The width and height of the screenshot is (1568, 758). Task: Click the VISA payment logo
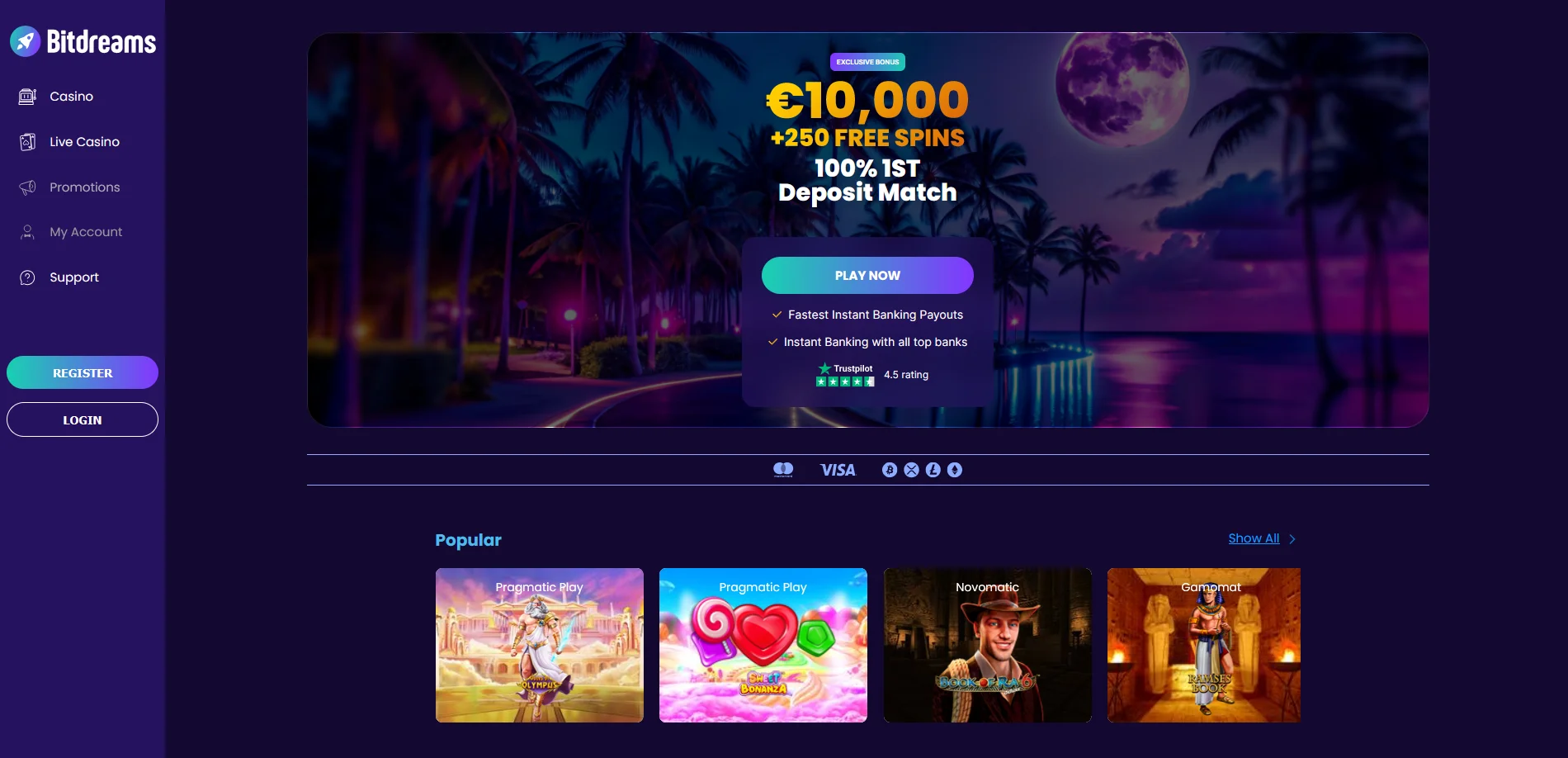(x=838, y=470)
